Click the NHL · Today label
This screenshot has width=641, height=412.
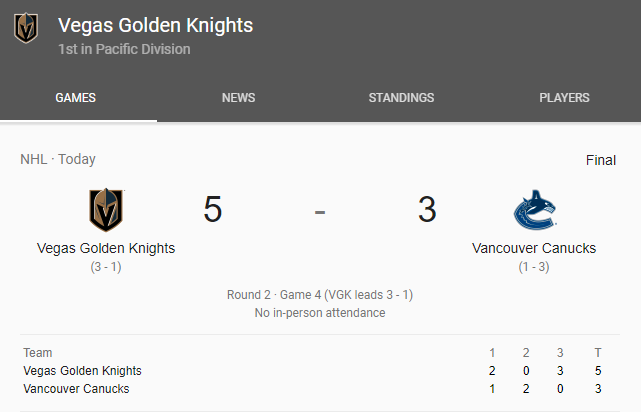(58, 159)
